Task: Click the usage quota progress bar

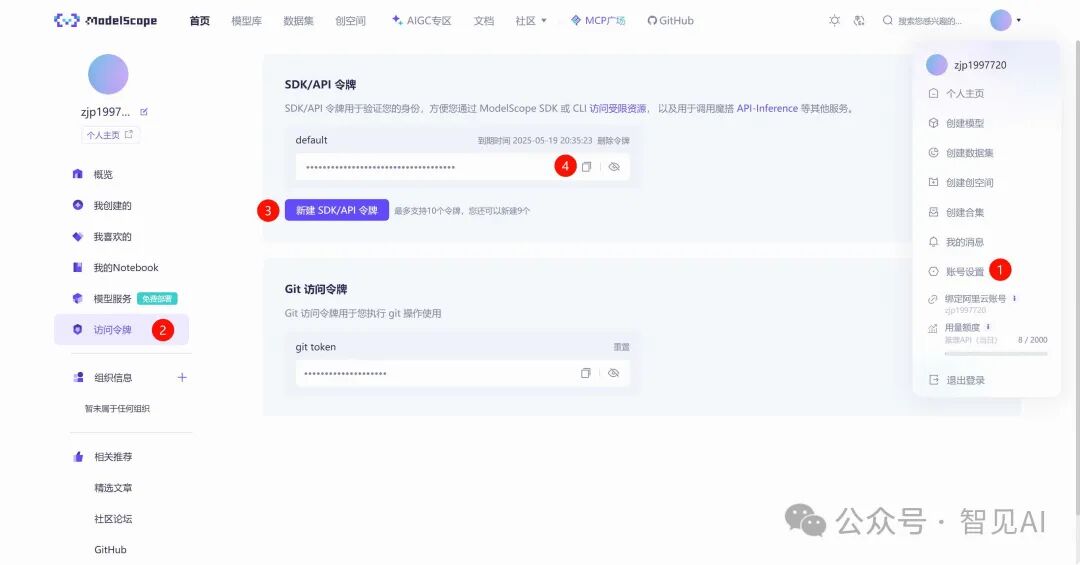Action: click(x=996, y=353)
